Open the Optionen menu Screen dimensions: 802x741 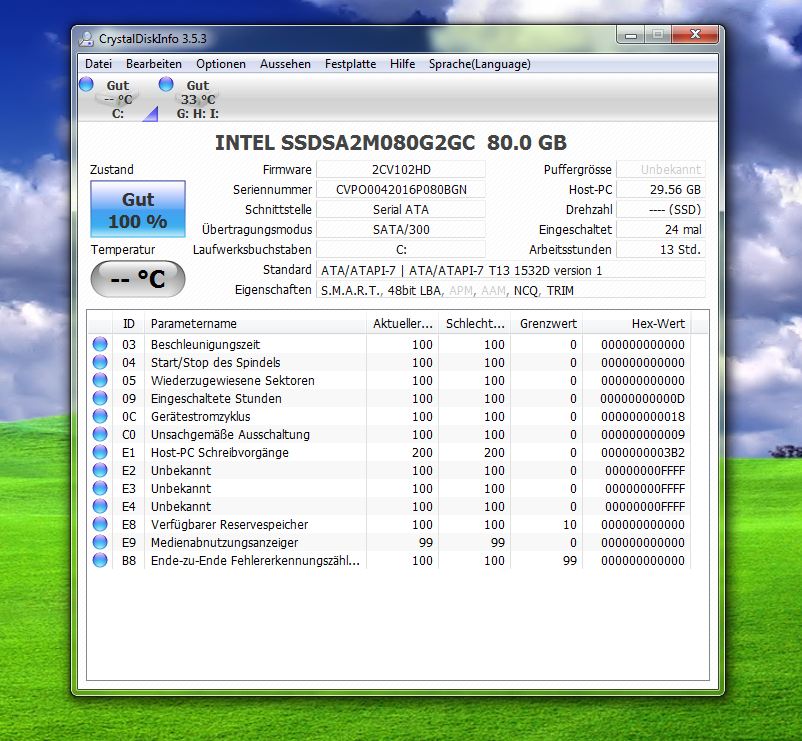(x=221, y=64)
